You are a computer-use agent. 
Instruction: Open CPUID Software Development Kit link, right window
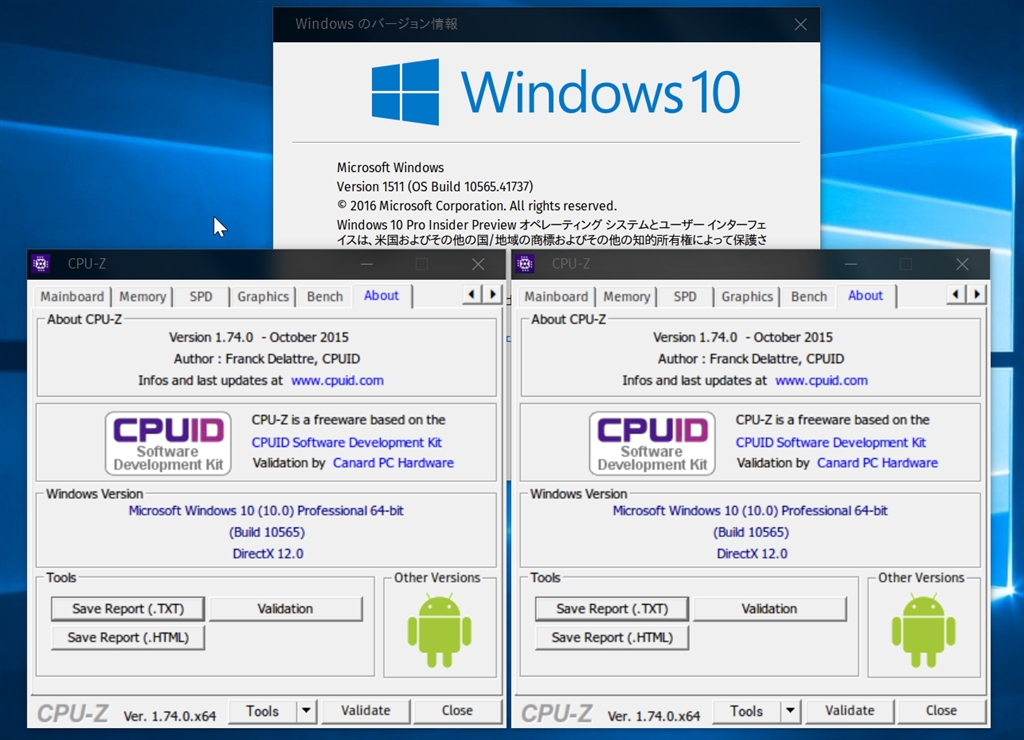[x=831, y=442]
